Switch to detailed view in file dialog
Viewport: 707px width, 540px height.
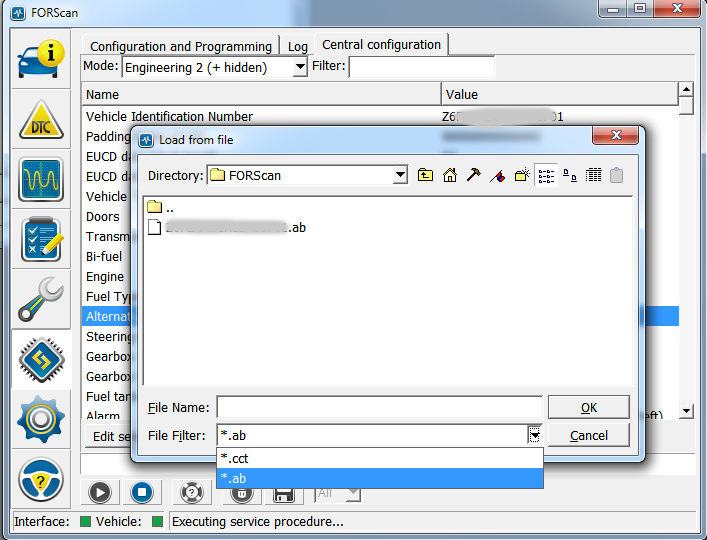594,175
